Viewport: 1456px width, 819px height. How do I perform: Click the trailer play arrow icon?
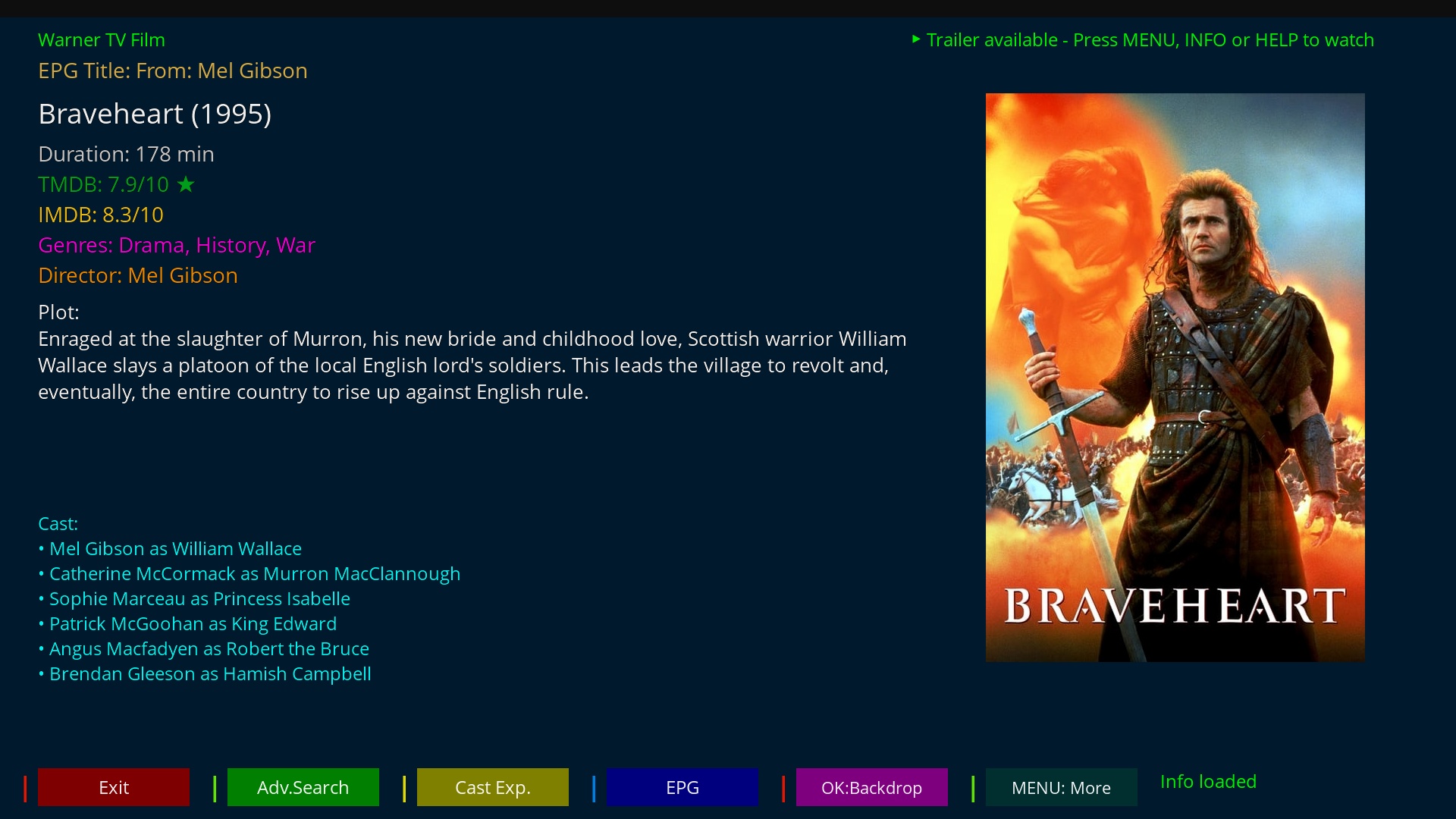point(916,39)
